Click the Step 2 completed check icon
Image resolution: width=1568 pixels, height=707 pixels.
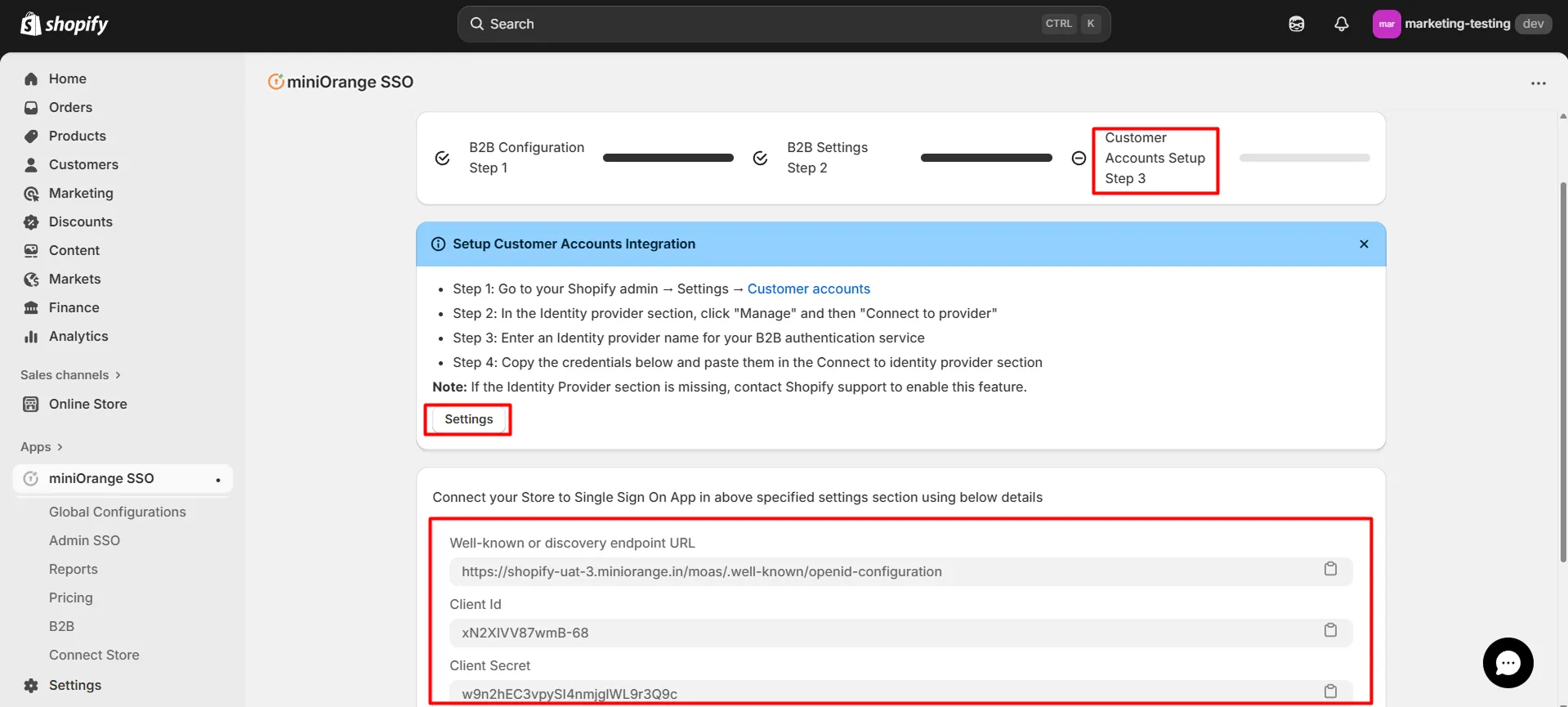point(760,158)
